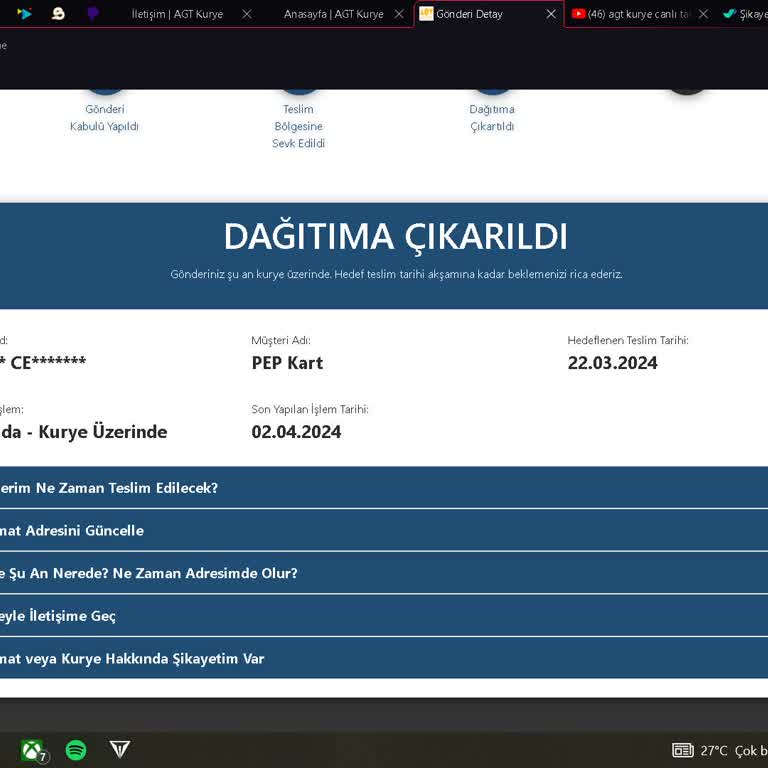Click the last action date 02.04.2024
The height and width of the screenshot is (768, 768).
[x=296, y=432]
